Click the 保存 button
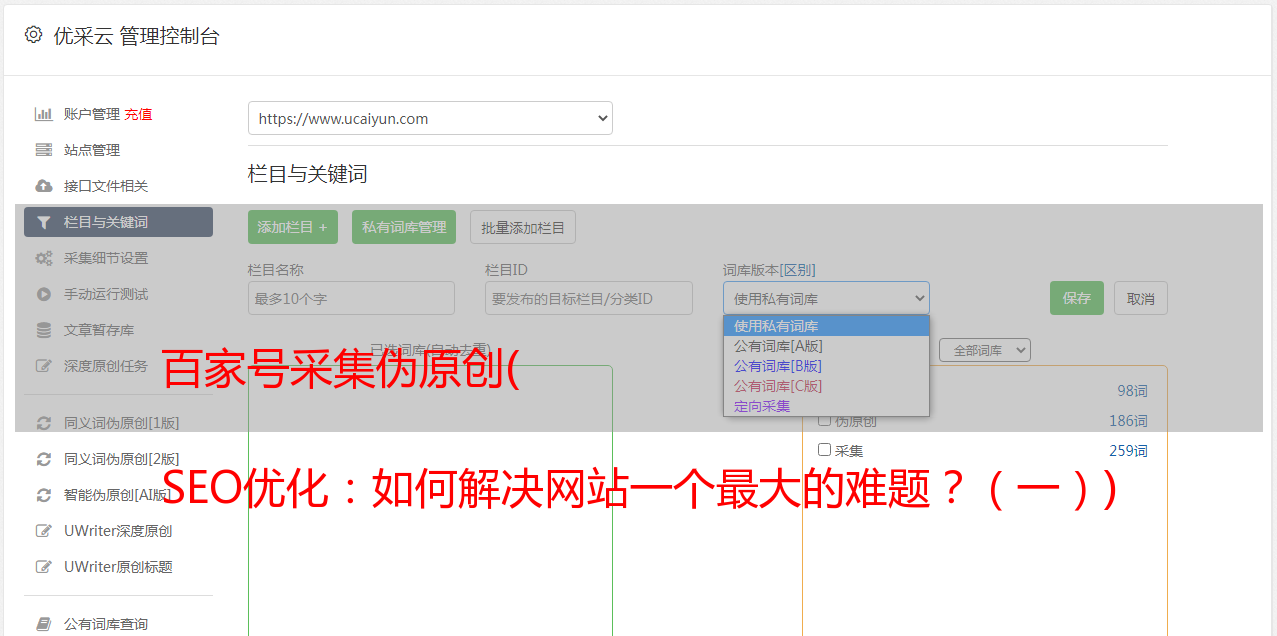Image resolution: width=1277 pixels, height=636 pixels. [1076, 298]
